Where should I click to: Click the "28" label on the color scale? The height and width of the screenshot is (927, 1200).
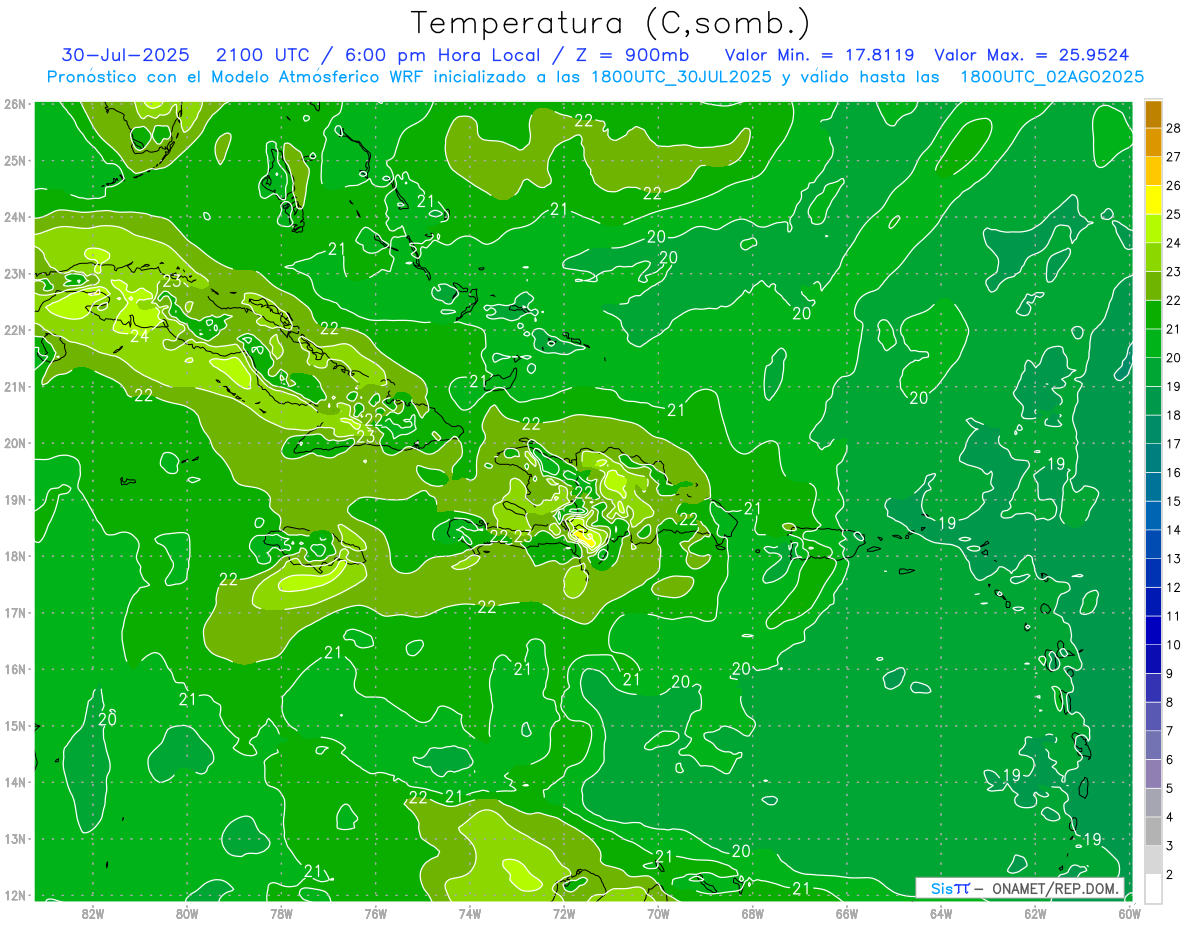(x=1174, y=128)
